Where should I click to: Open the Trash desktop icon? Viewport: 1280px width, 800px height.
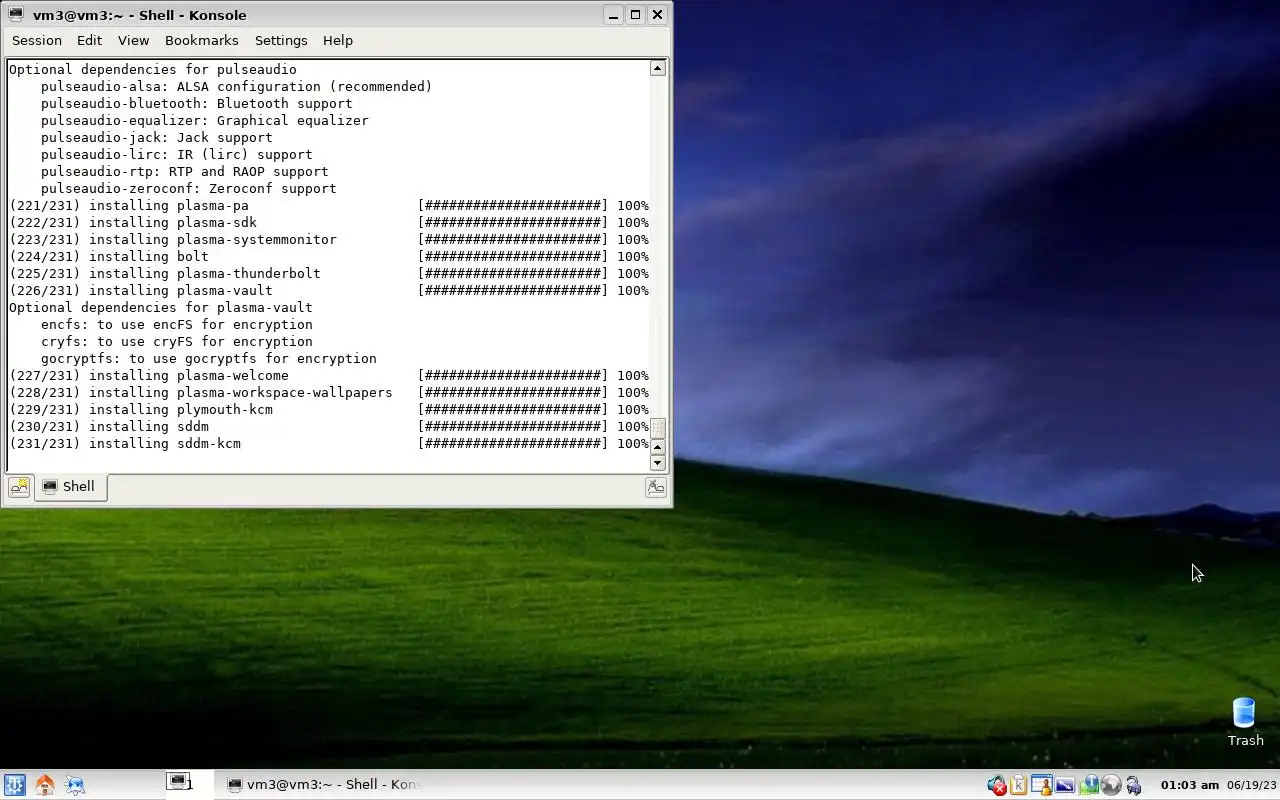click(1245, 722)
